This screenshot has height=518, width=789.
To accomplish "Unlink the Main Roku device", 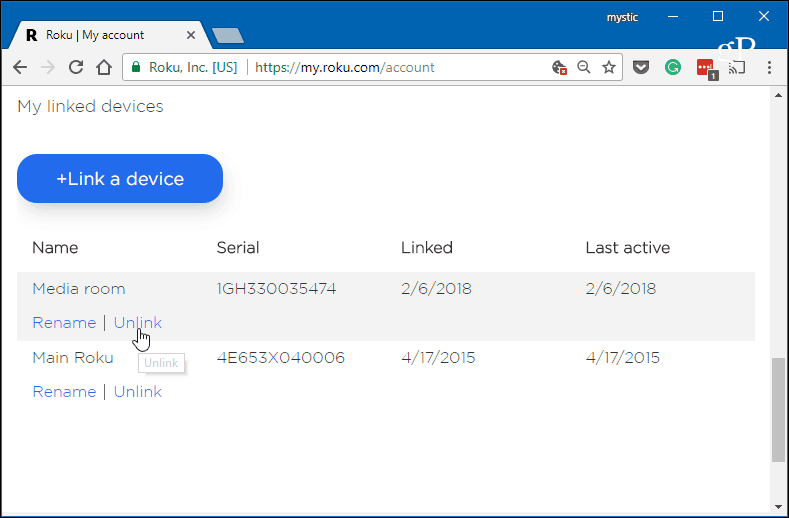I will coord(137,392).
